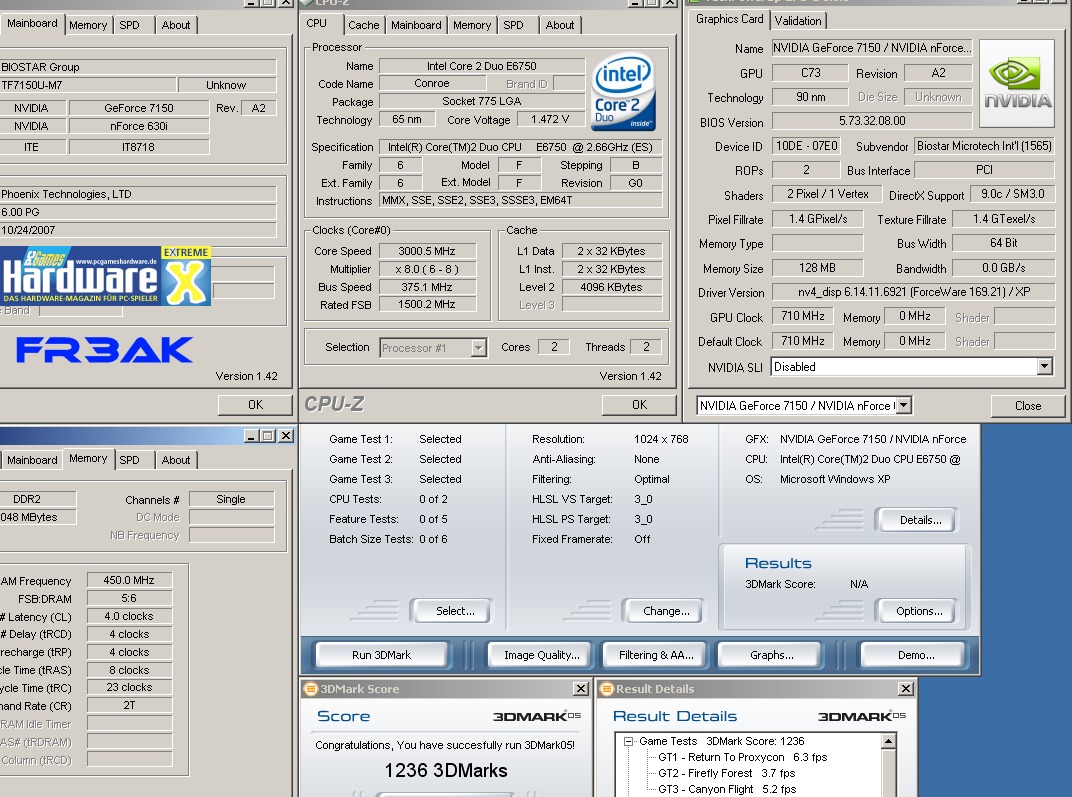Switch to the Validation tab in GPU-Z
Image resolution: width=1072 pixels, height=797 pixels.
(798, 21)
